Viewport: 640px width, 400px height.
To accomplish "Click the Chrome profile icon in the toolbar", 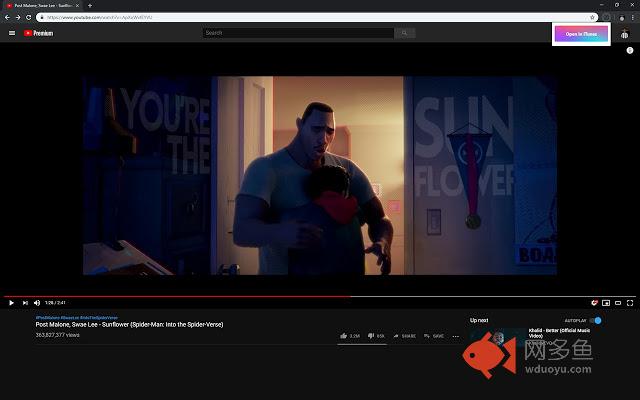I will pos(622,18).
